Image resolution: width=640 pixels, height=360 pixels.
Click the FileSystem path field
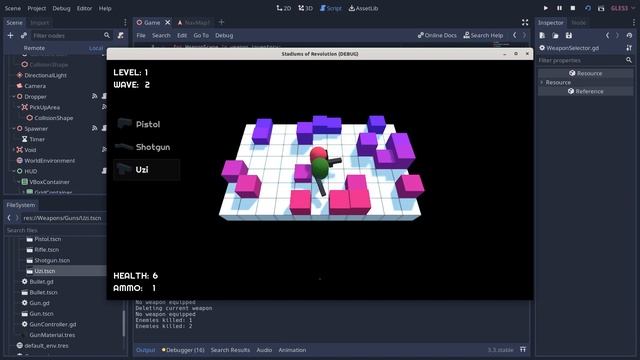pyautogui.click(x=63, y=218)
